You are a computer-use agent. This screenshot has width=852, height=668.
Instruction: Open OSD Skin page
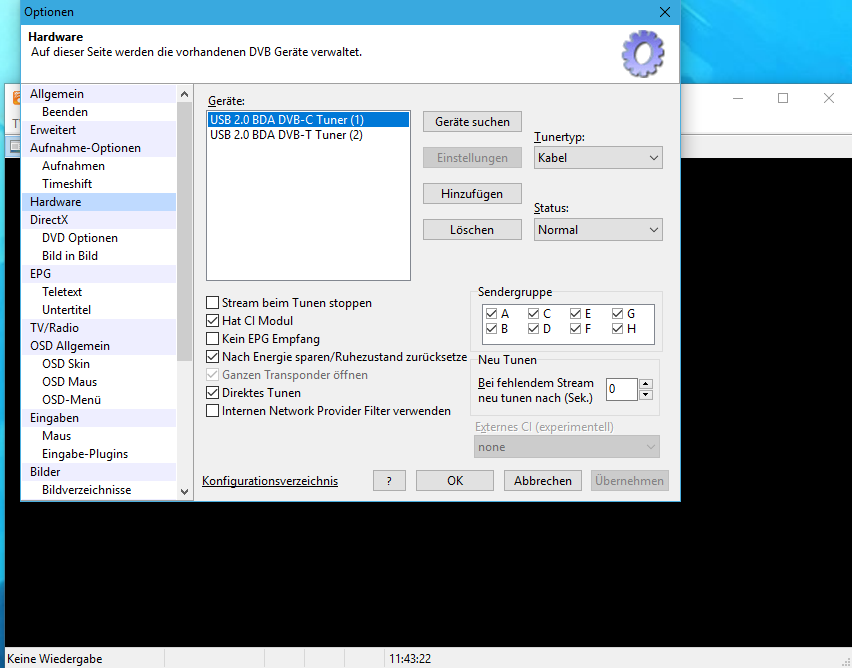click(x=99, y=364)
